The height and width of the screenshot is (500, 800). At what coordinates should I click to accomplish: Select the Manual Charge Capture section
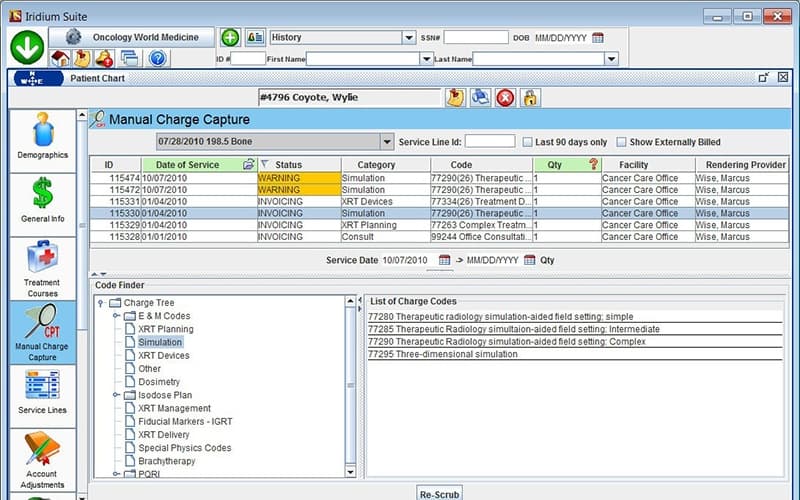click(42, 332)
